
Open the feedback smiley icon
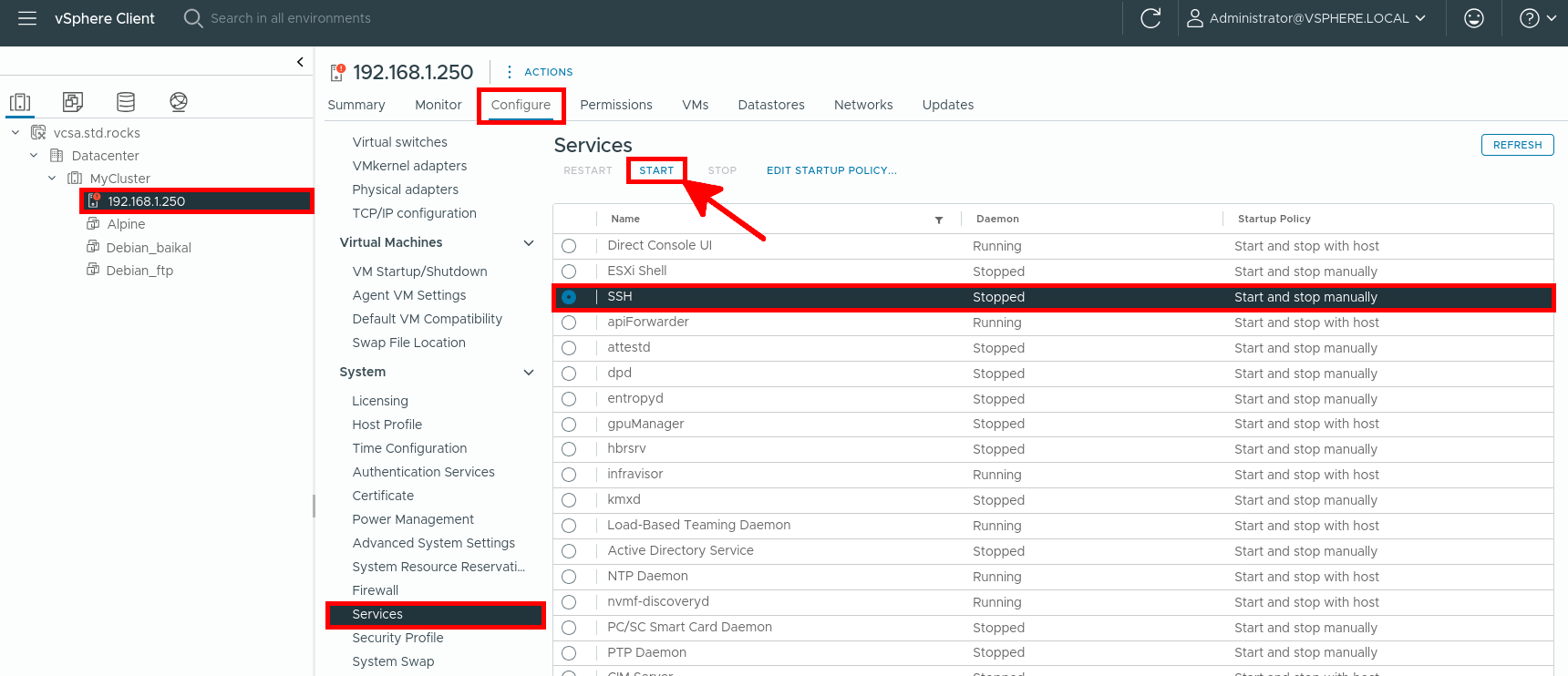point(1473,18)
